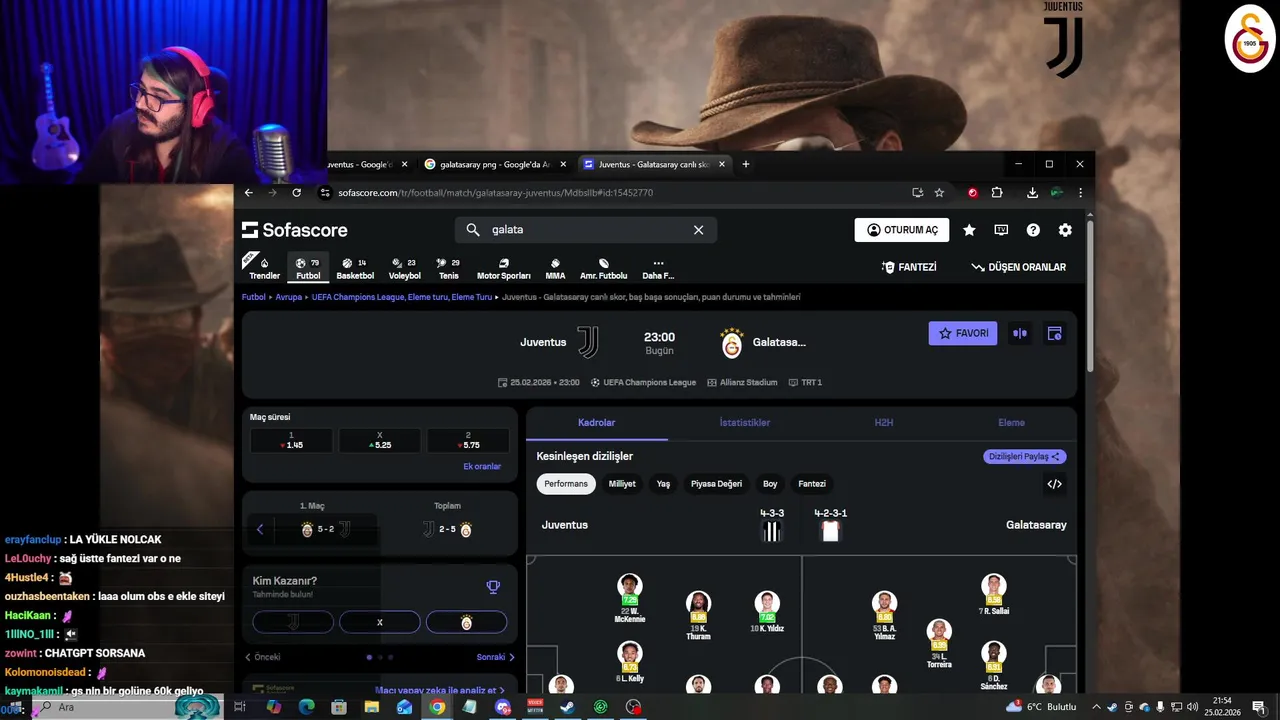Open the Basketbol sports category
1280x720 pixels.
coord(355,268)
